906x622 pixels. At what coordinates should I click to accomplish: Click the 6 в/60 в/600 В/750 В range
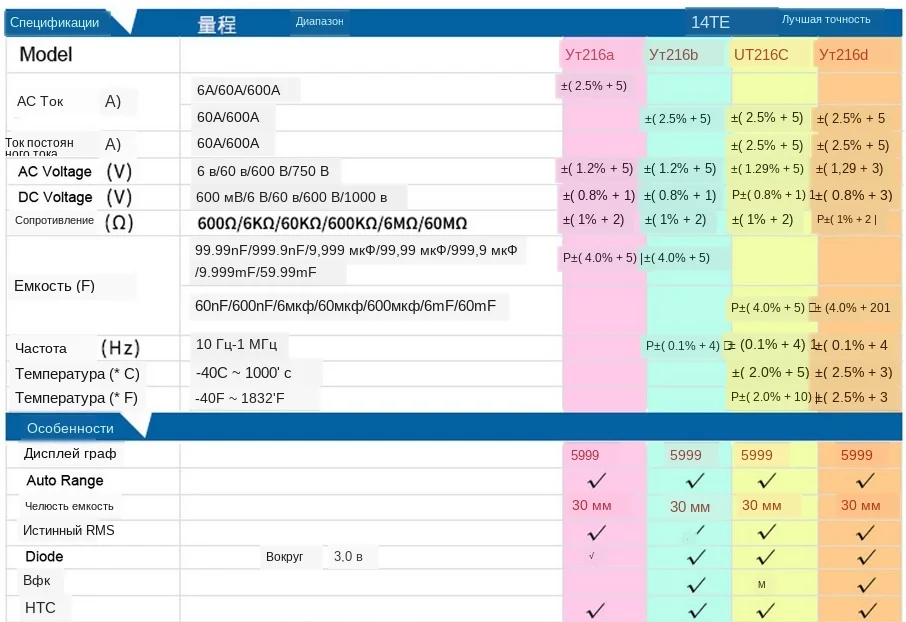[262, 171]
